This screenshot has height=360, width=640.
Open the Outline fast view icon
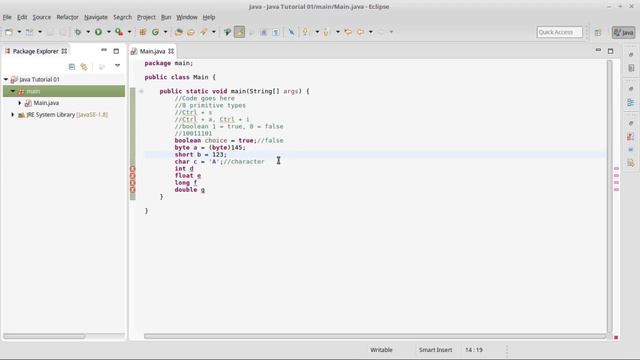[631, 102]
